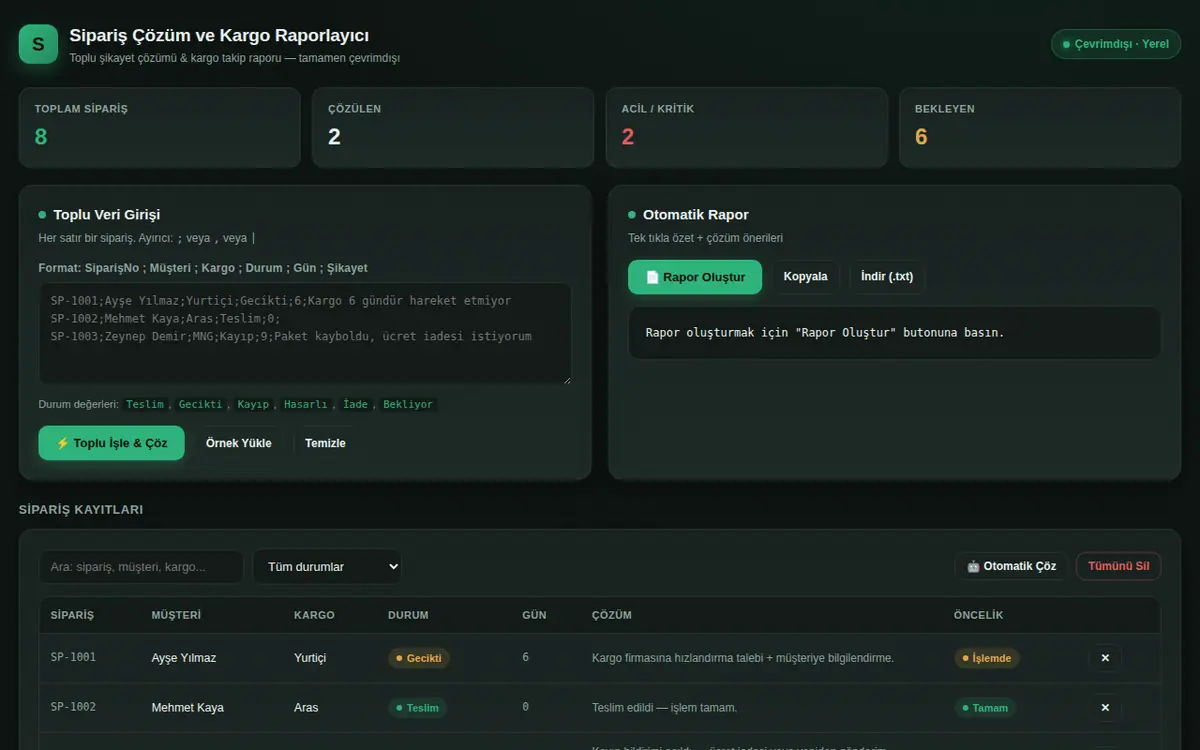Select the Acil / Kritik stat card
This screenshot has width=1200, height=750.
747,127
